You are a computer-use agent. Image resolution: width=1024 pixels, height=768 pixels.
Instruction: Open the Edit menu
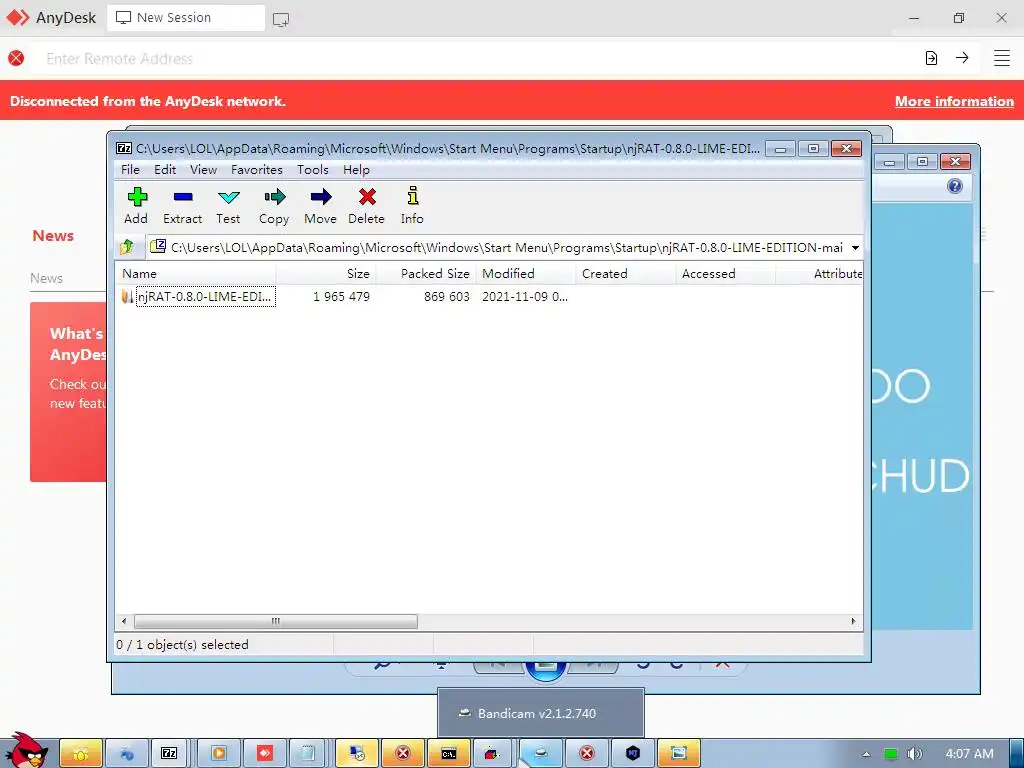(x=165, y=170)
